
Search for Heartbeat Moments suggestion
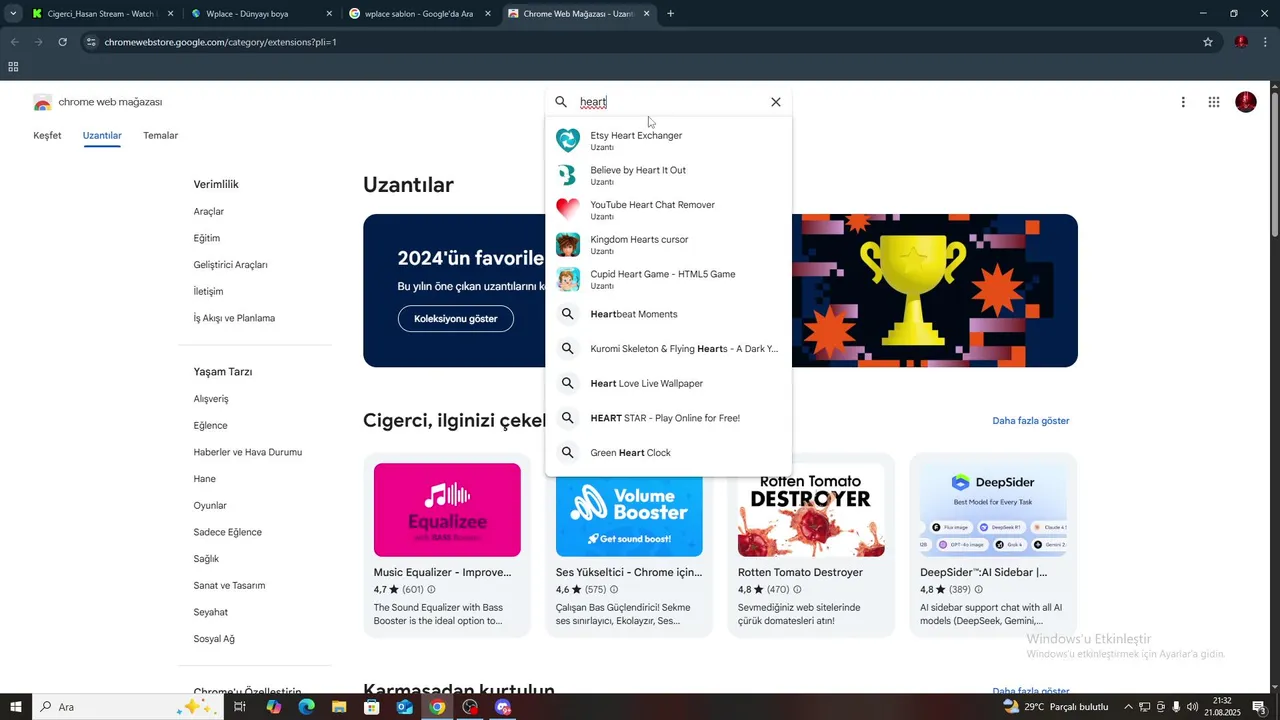coord(668,314)
